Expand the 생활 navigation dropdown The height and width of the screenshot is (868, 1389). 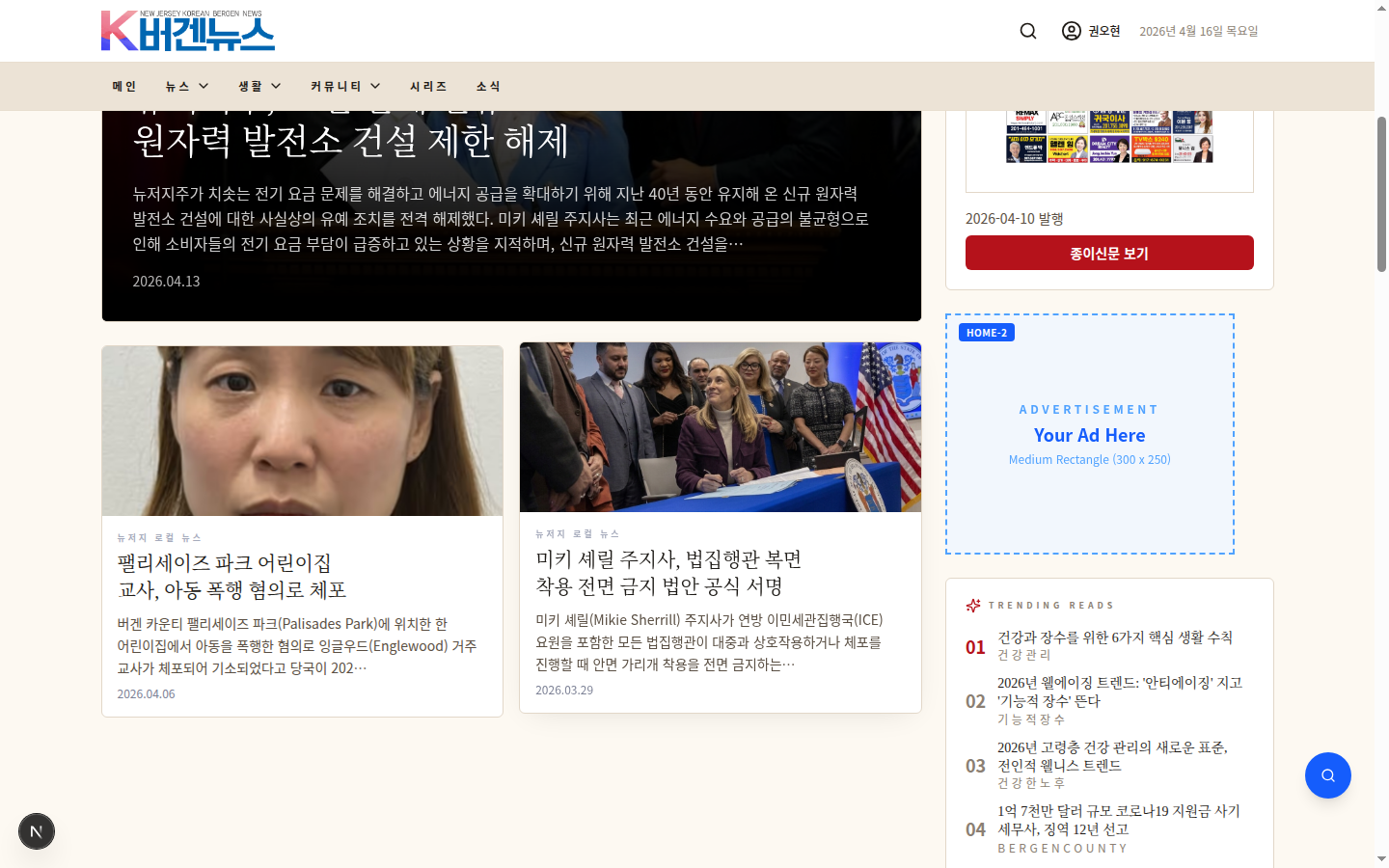click(258, 86)
